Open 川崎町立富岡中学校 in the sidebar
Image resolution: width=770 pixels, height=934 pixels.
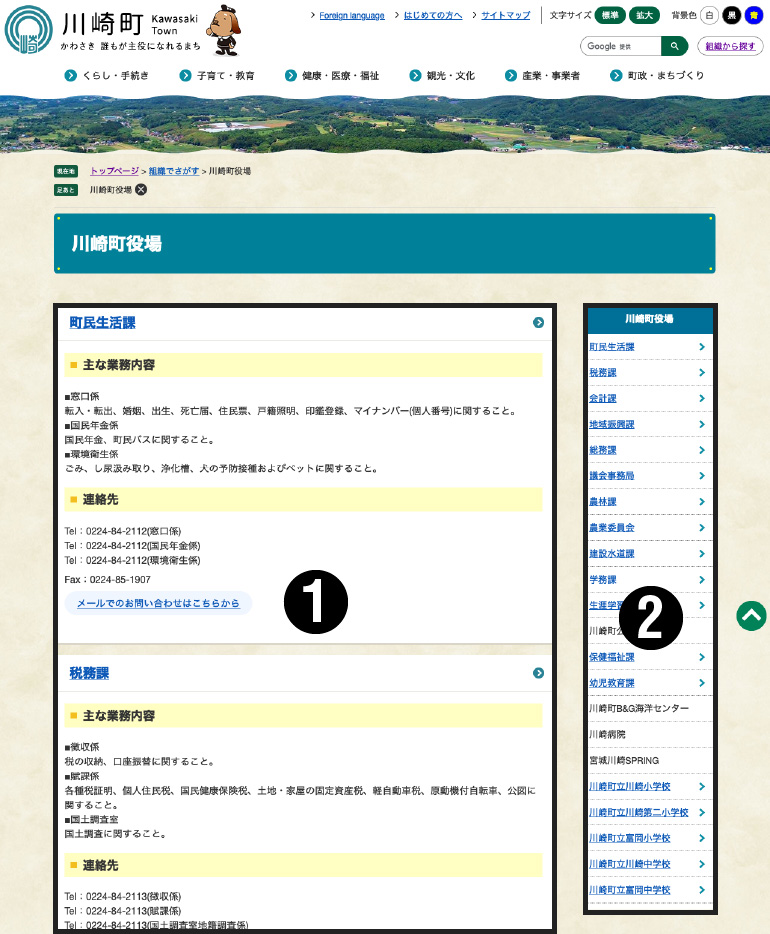(x=629, y=890)
